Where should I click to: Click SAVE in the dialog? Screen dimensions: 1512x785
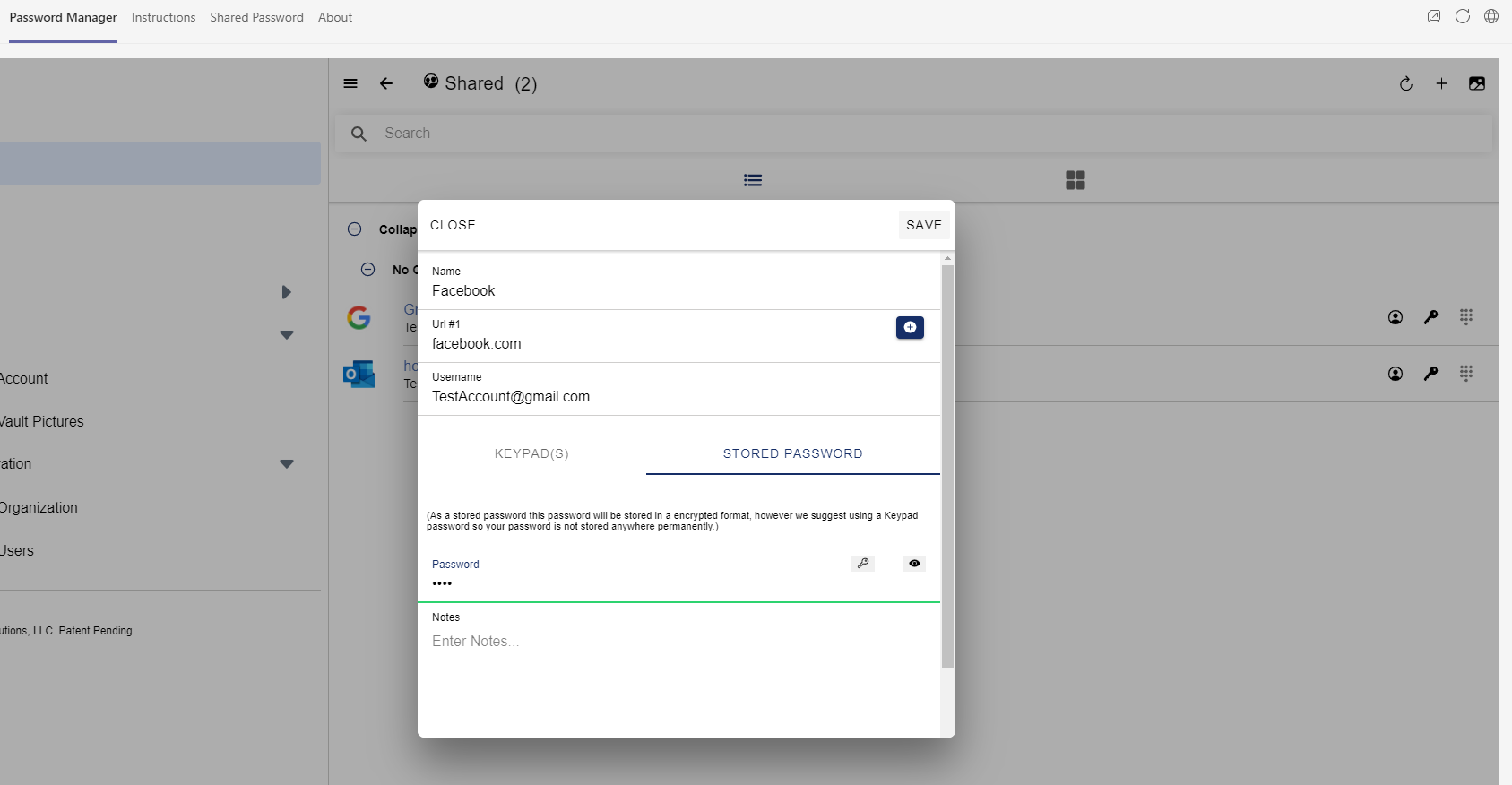924,225
